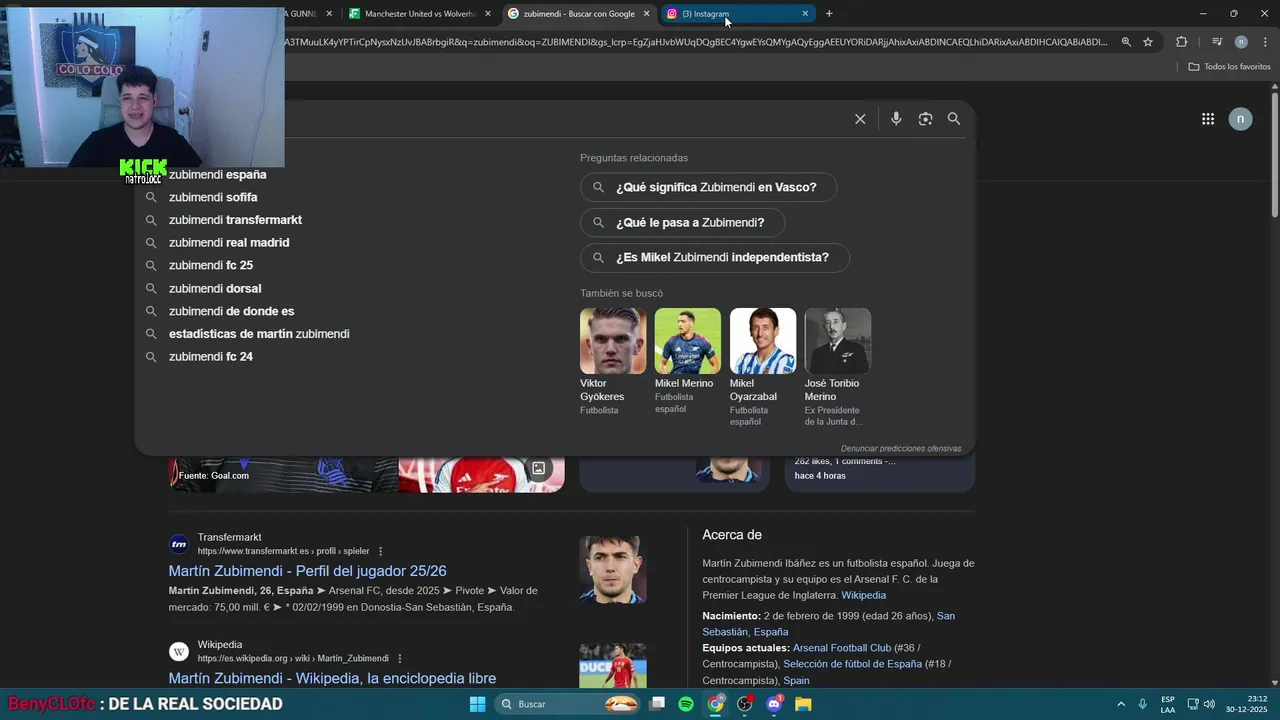Choose suggestion zubimendi fc 25
Screen dimensions: 1280x720
[x=211, y=265]
